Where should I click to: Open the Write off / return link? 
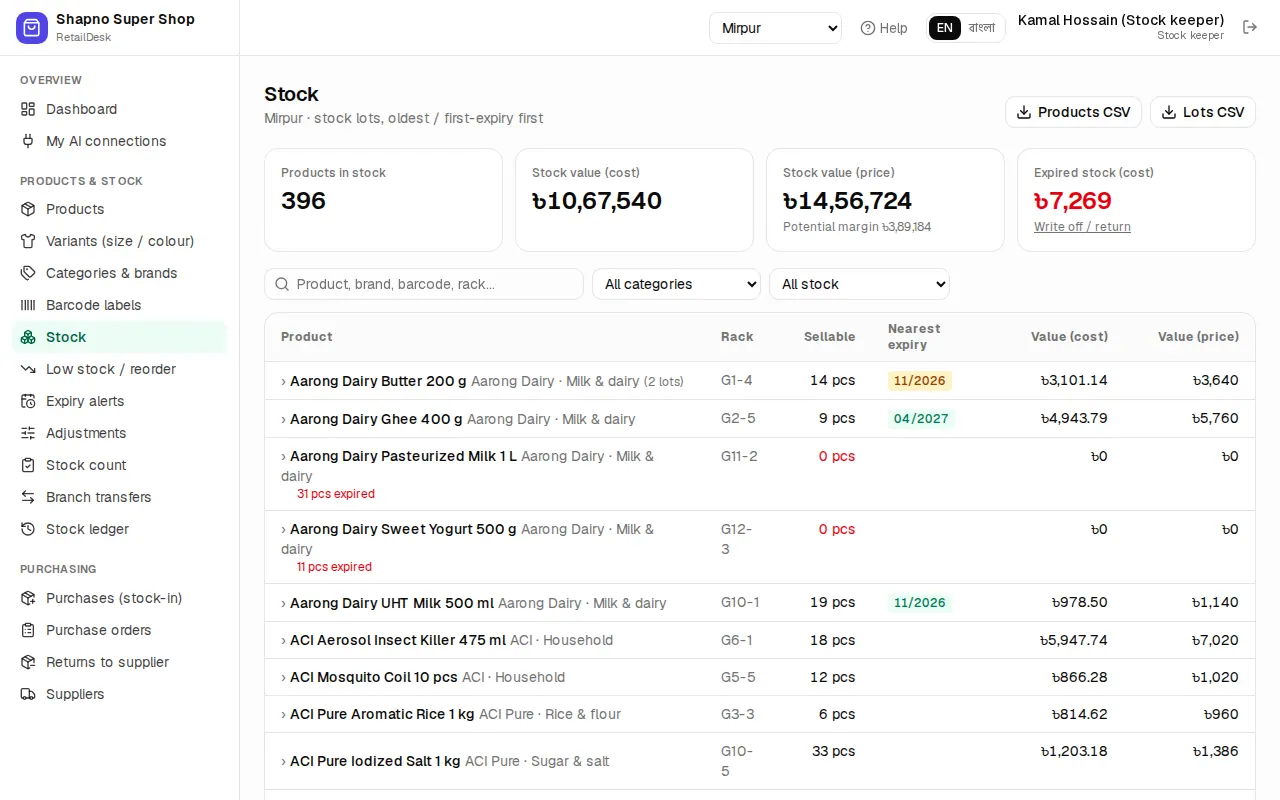click(1082, 227)
